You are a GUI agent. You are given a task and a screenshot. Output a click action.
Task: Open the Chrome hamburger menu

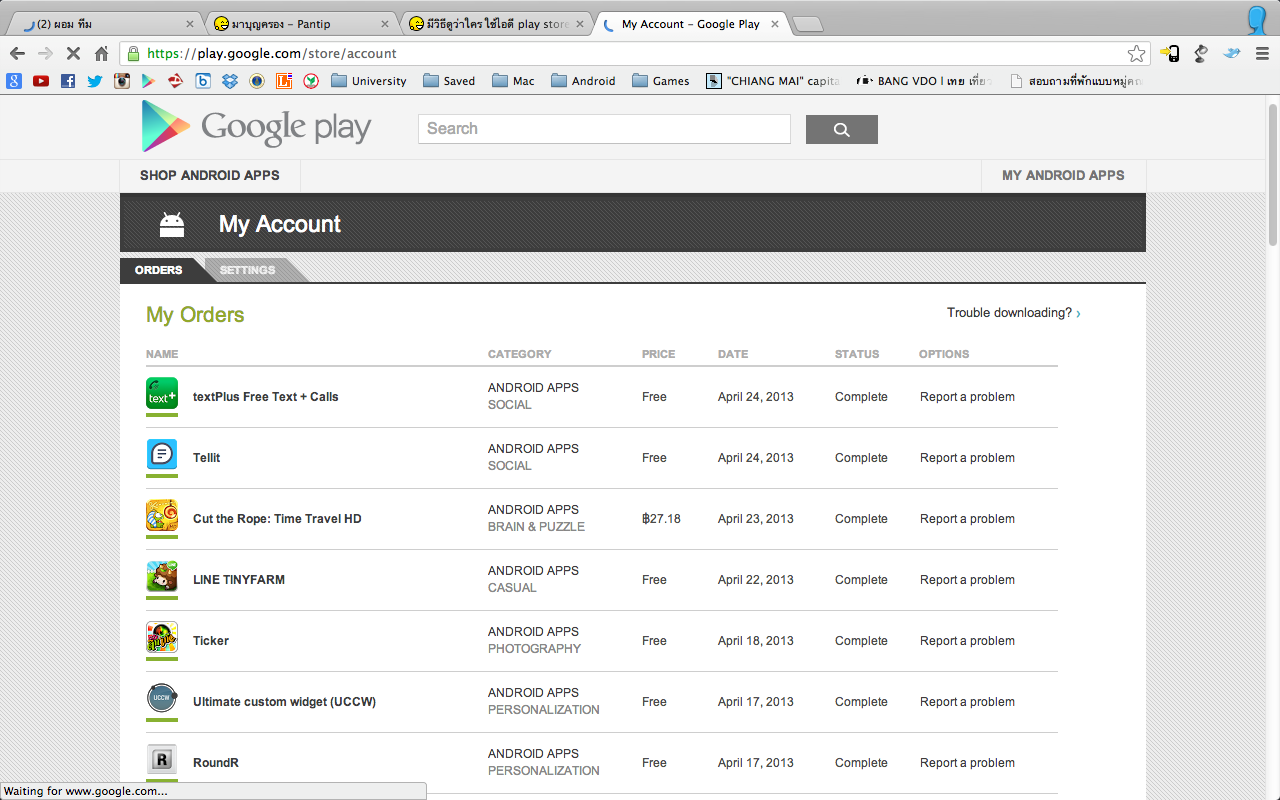[x=1262, y=53]
